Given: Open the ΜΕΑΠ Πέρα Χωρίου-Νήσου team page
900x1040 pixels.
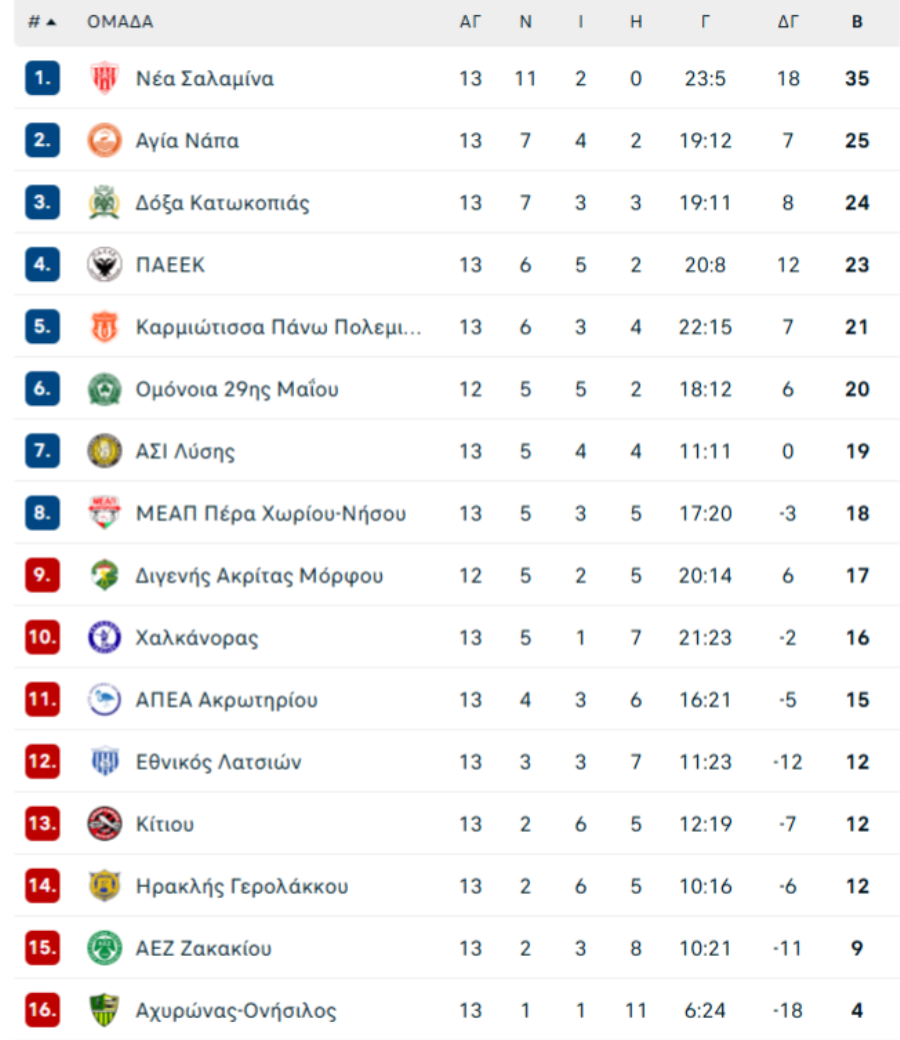Looking at the screenshot, I should coord(271,514).
